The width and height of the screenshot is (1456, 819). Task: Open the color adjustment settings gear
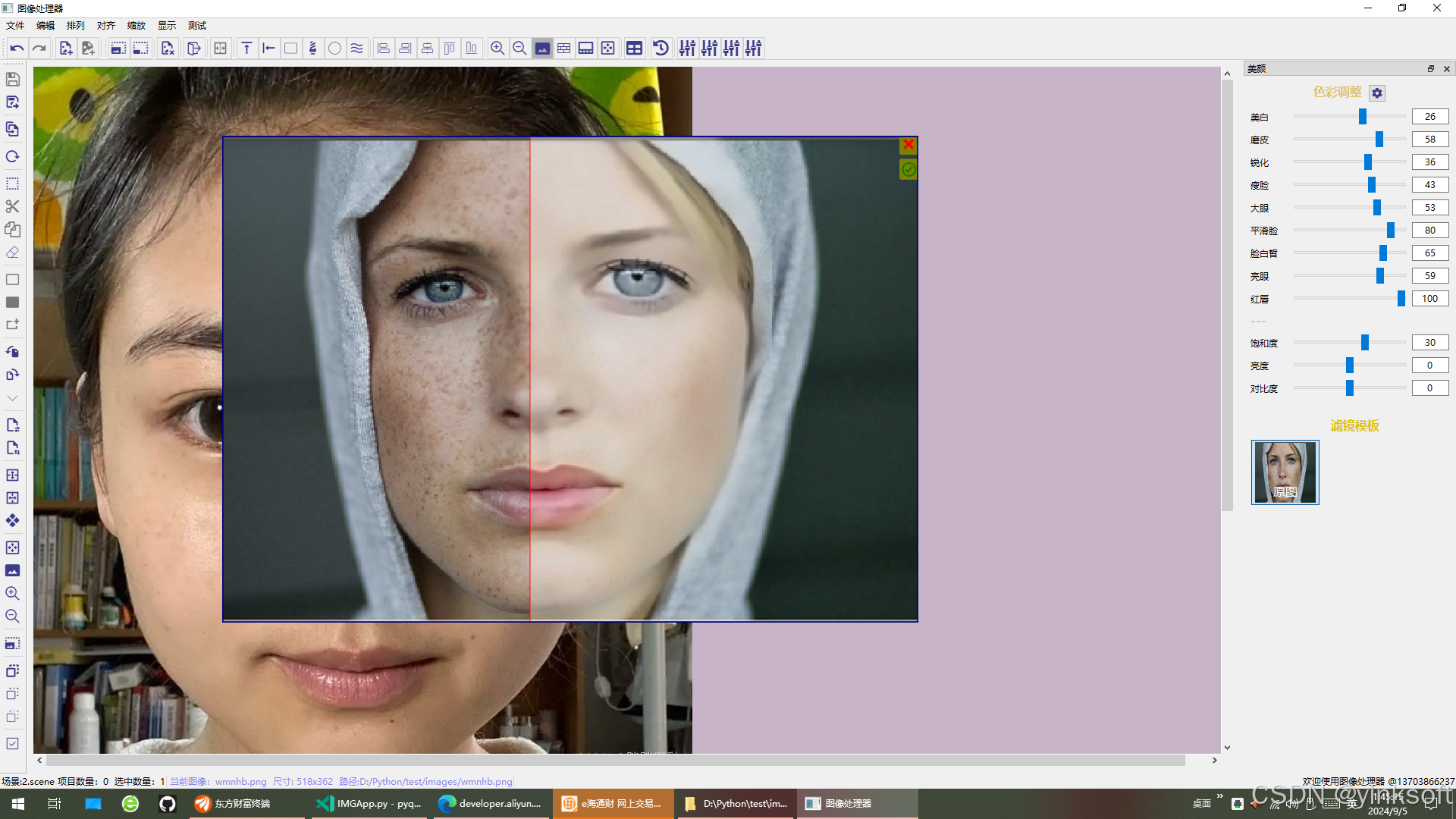click(x=1377, y=93)
